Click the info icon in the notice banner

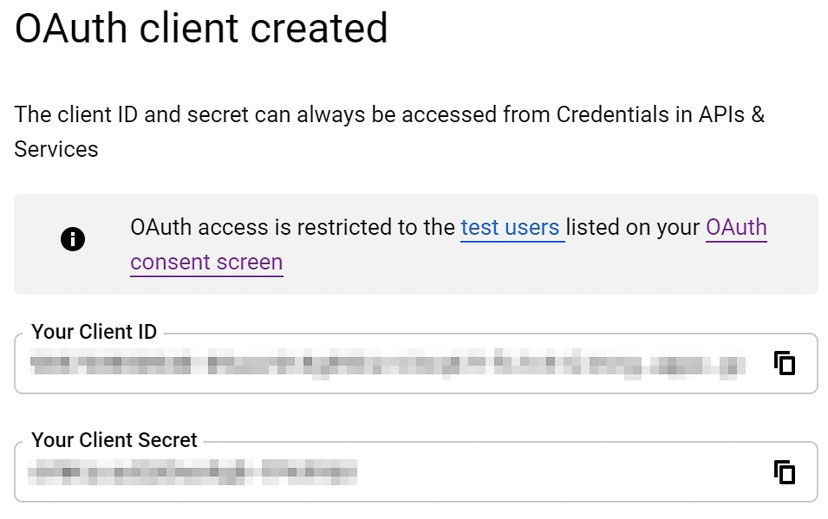point(73,239)
